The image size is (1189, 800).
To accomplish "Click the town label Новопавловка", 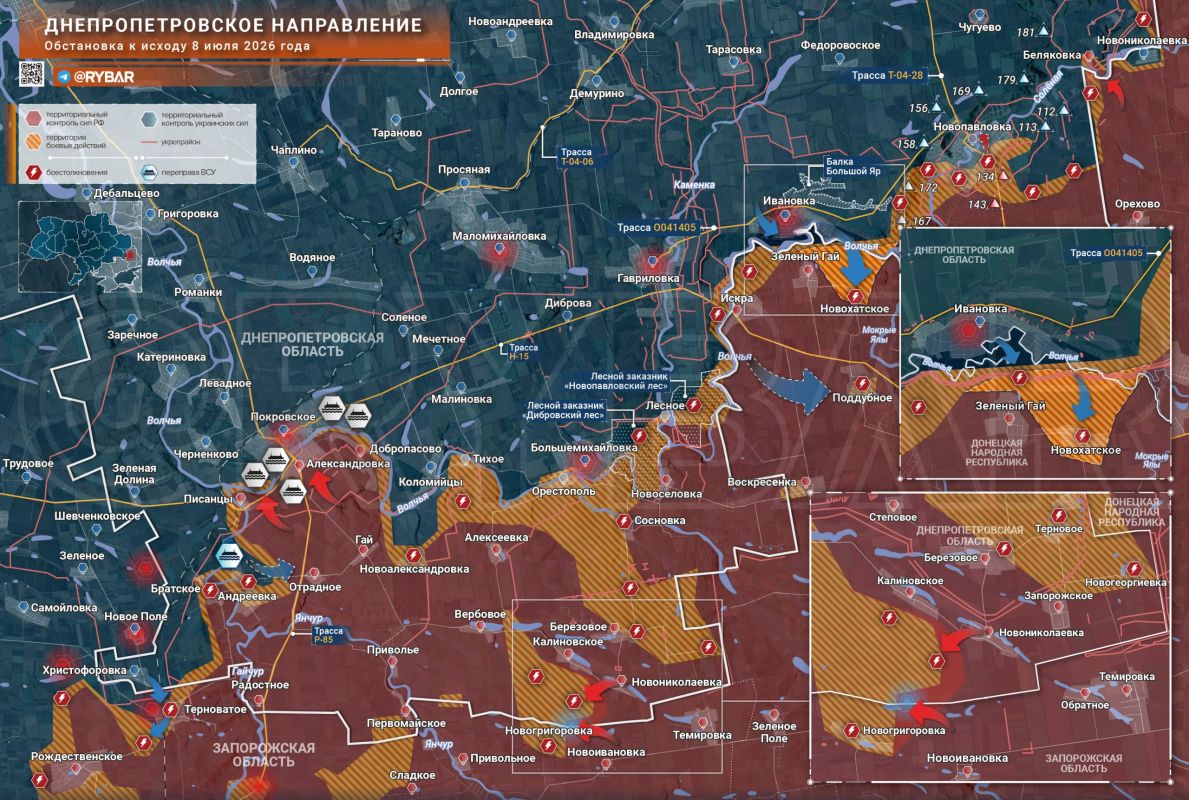I will [973, 127].
